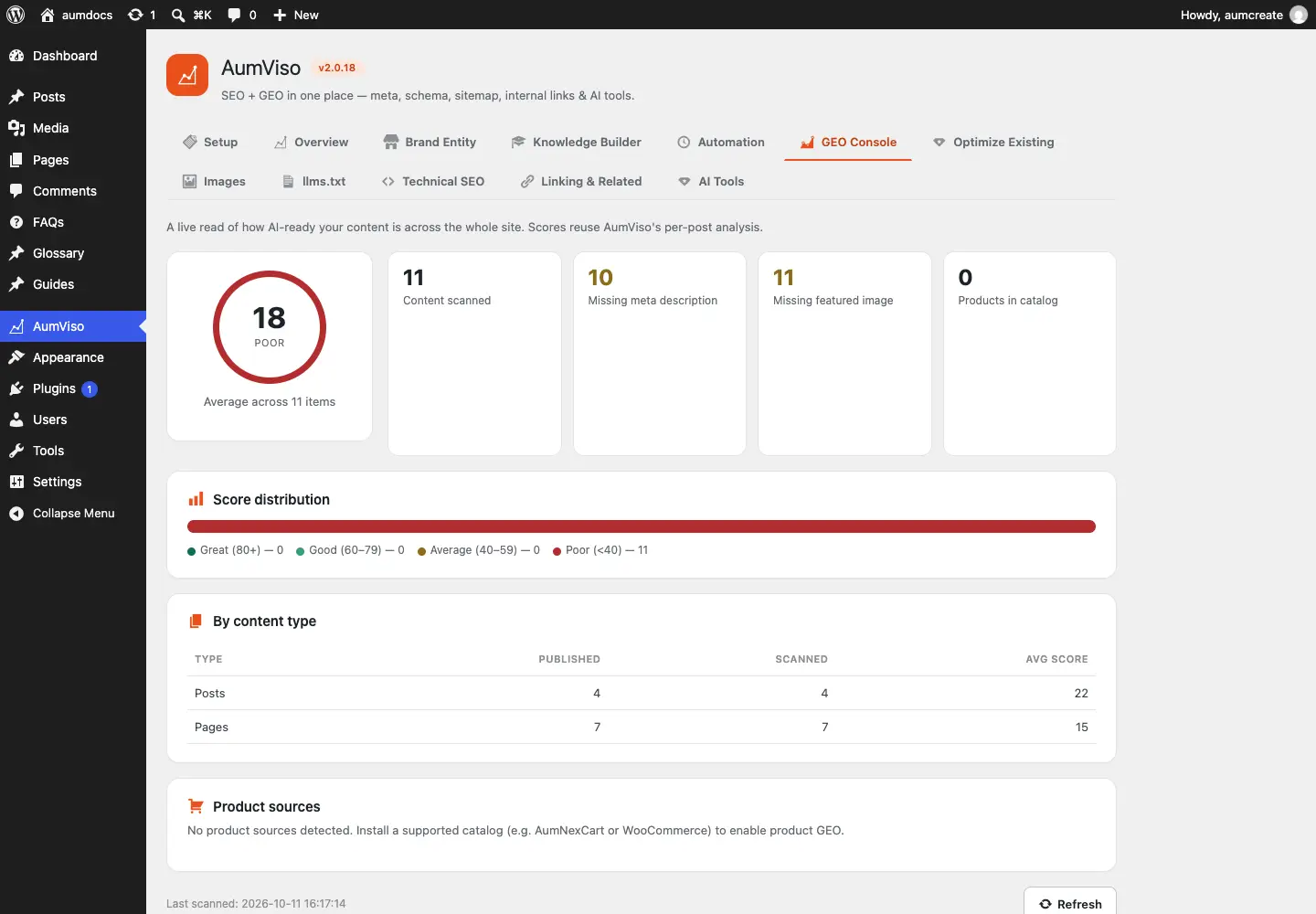1316x914 pixels.
Task: Switch to the Setup tab
Action: [210, 142]
